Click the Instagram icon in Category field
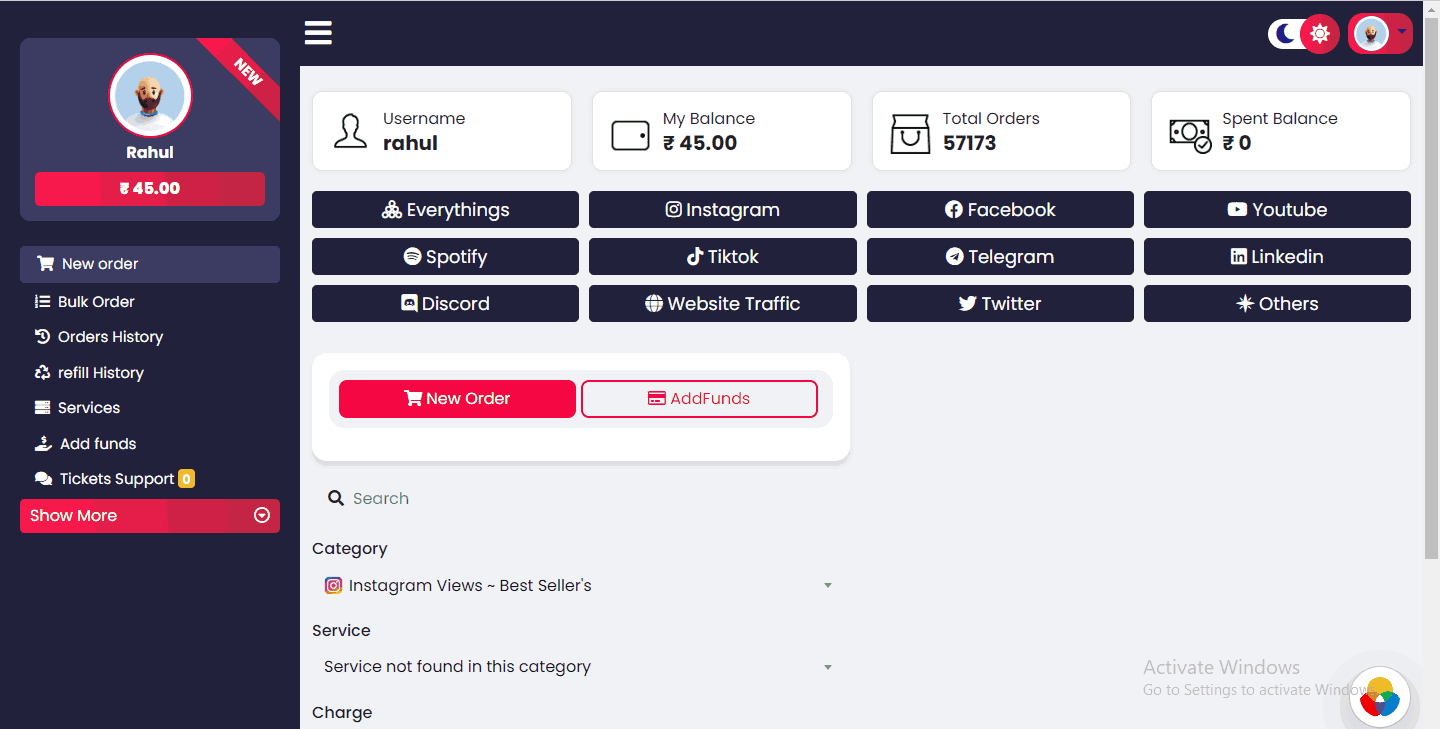The image size is (1440, 729). [x=334, y=586]
